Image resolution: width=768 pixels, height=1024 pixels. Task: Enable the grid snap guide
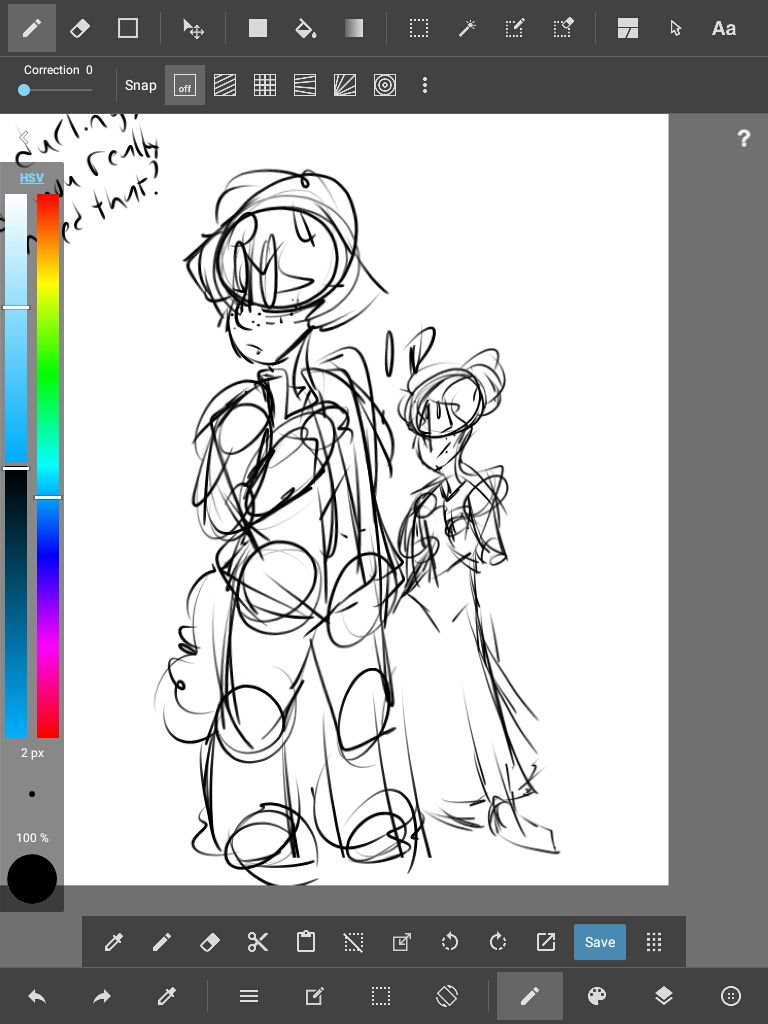(265, 86)
